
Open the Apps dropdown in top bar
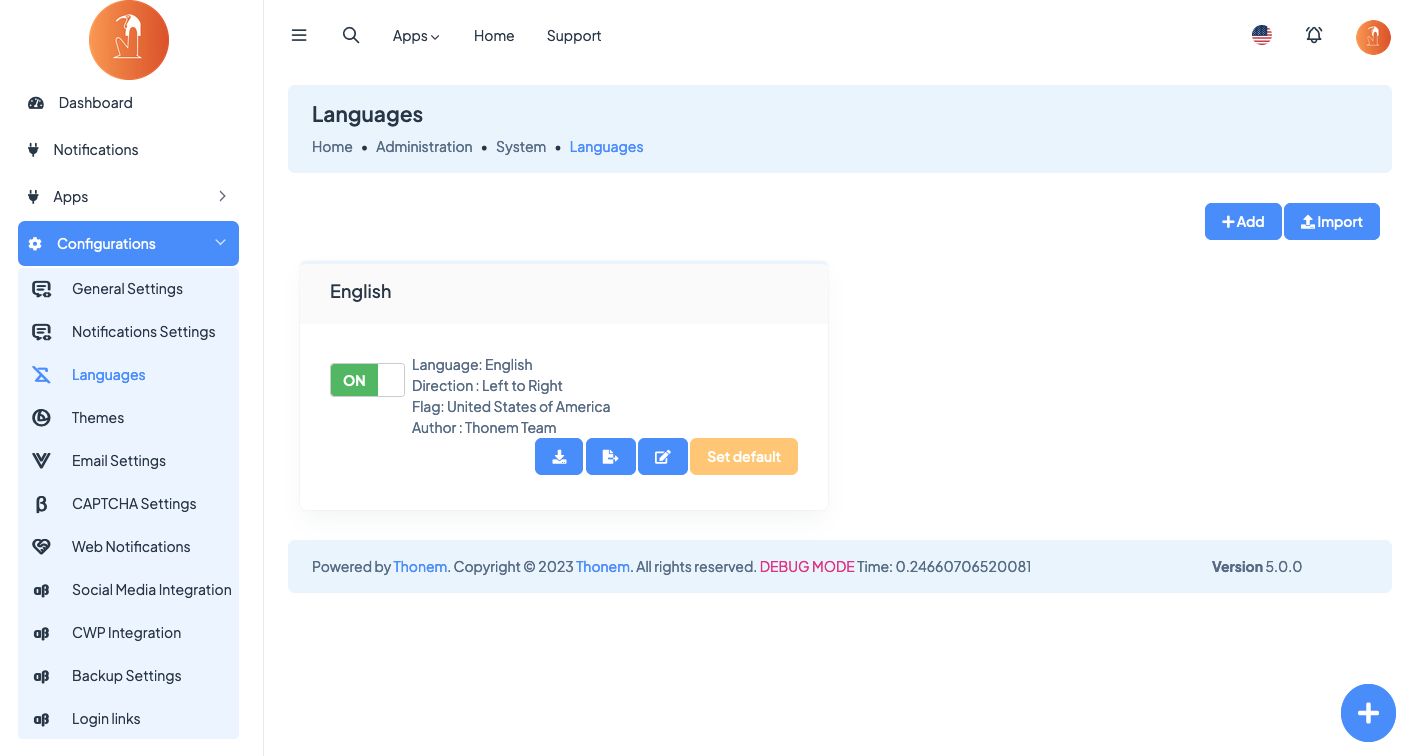click(416, 36)
